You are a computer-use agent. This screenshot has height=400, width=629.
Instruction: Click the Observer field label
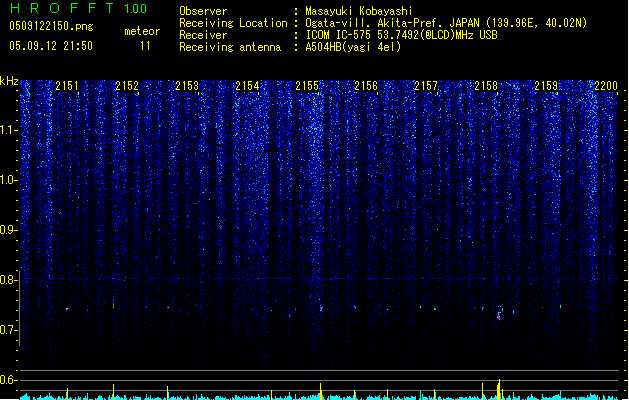click(x=203, y=11)
